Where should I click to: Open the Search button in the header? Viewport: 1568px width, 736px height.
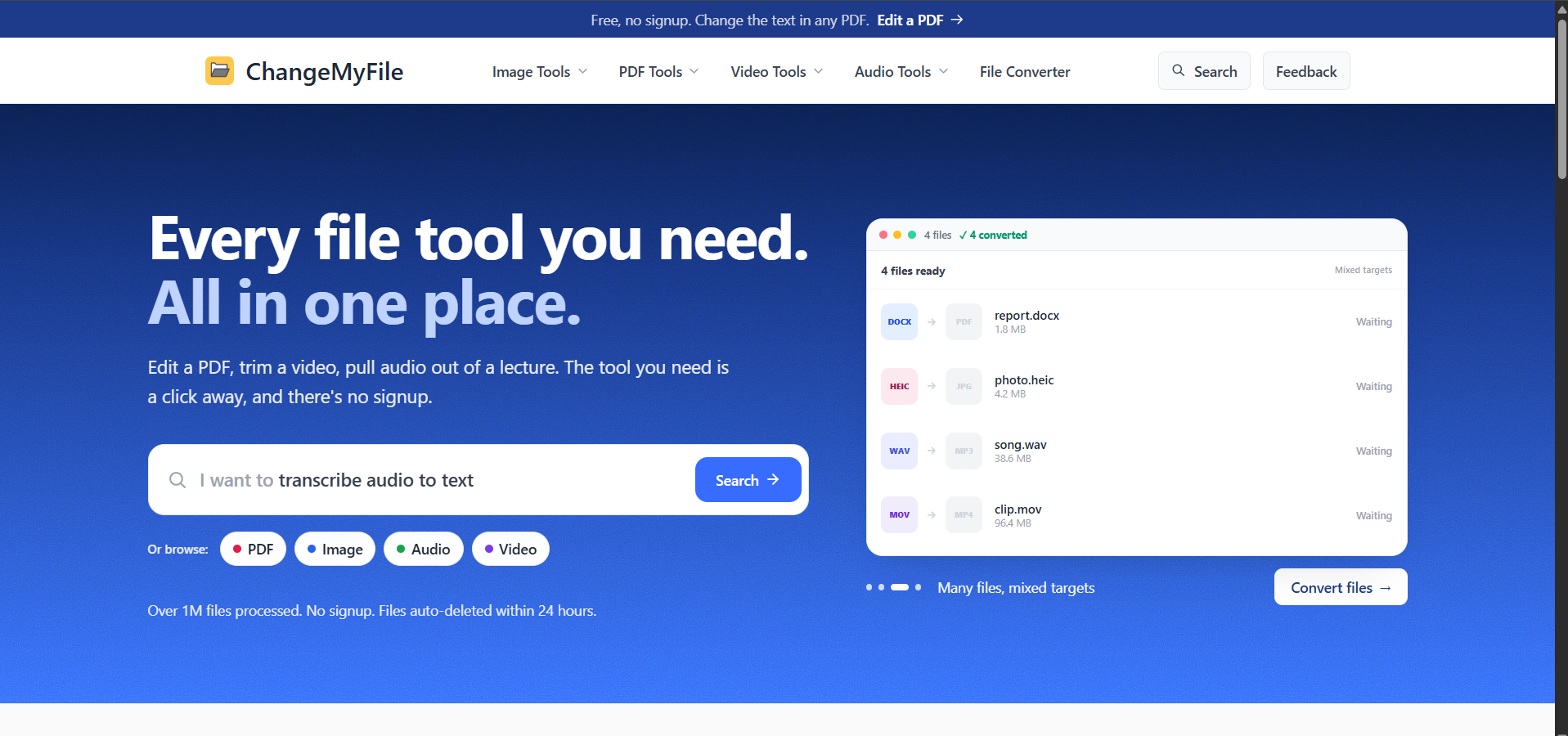(1204, 71)
